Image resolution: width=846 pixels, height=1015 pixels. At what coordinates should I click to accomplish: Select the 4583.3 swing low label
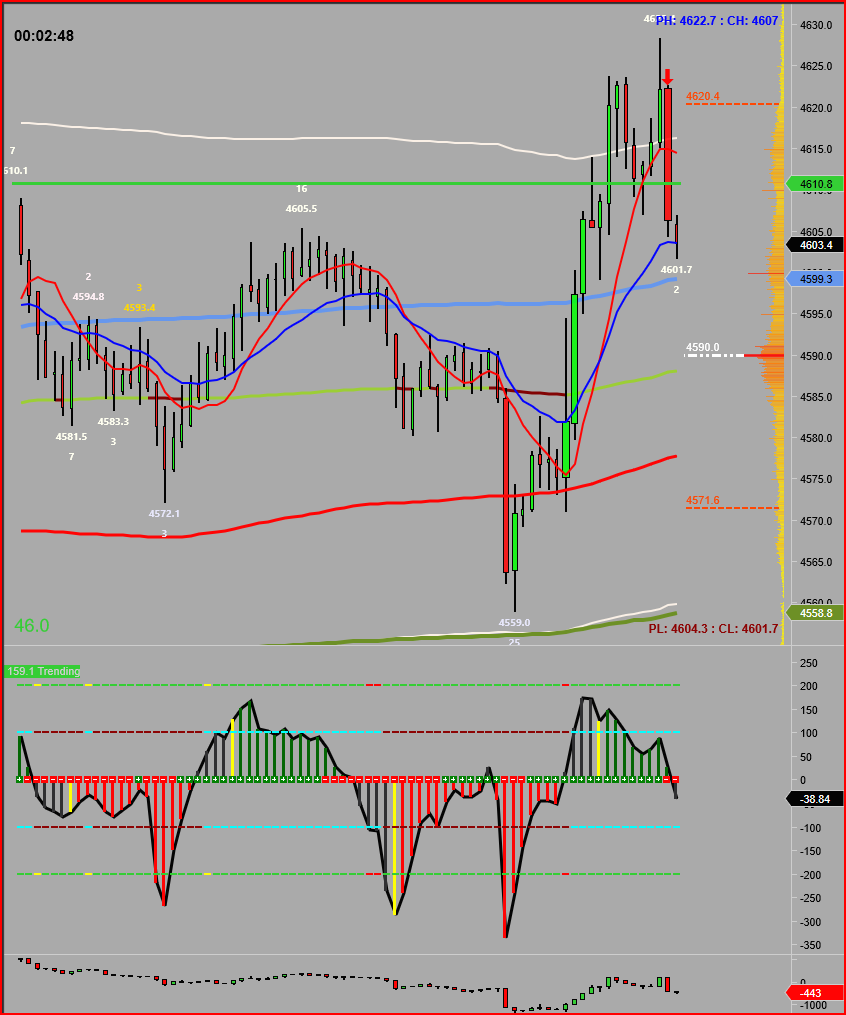(113, 421)
